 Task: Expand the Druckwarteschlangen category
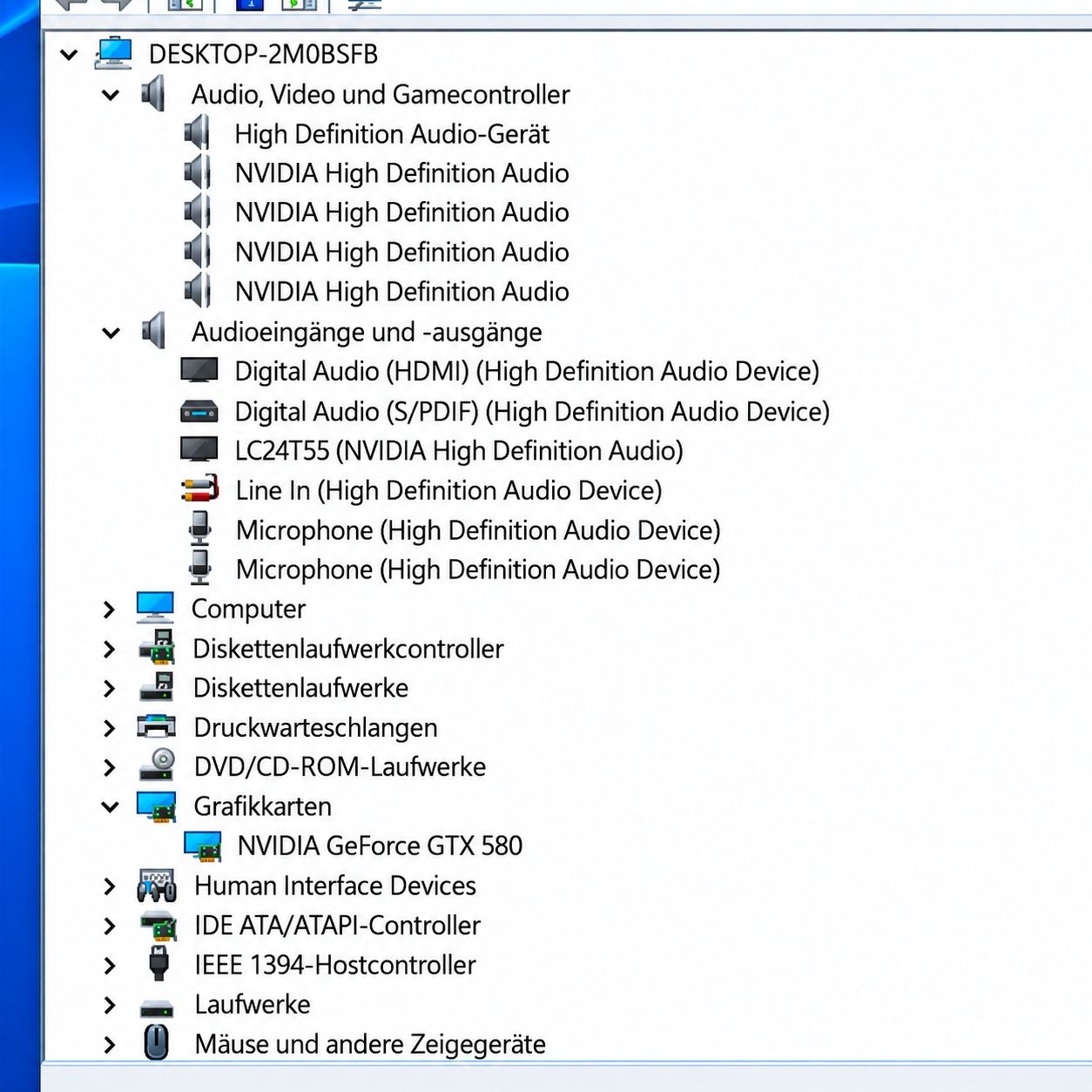pos(109,728)
